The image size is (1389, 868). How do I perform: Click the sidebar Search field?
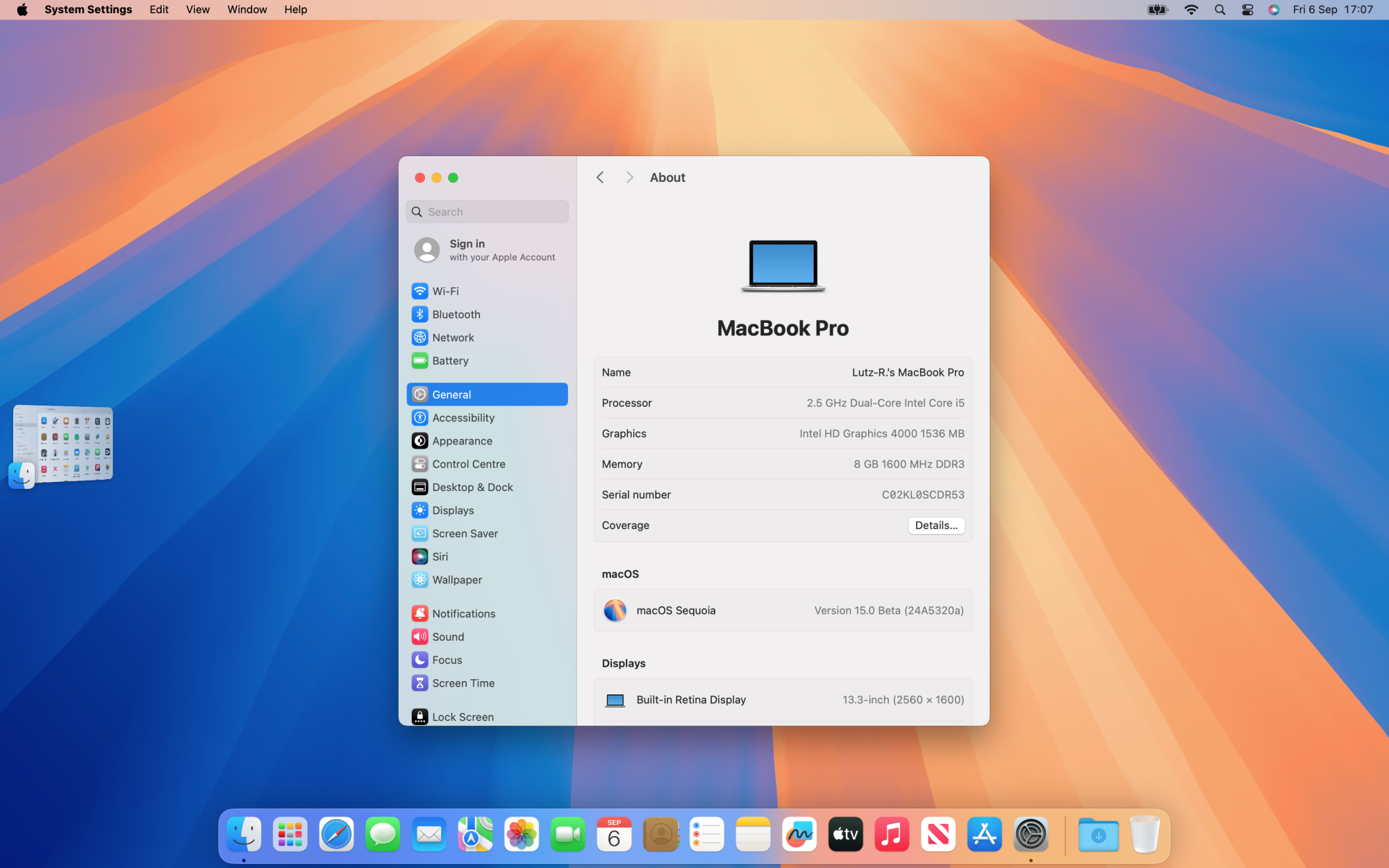(487, 212)
